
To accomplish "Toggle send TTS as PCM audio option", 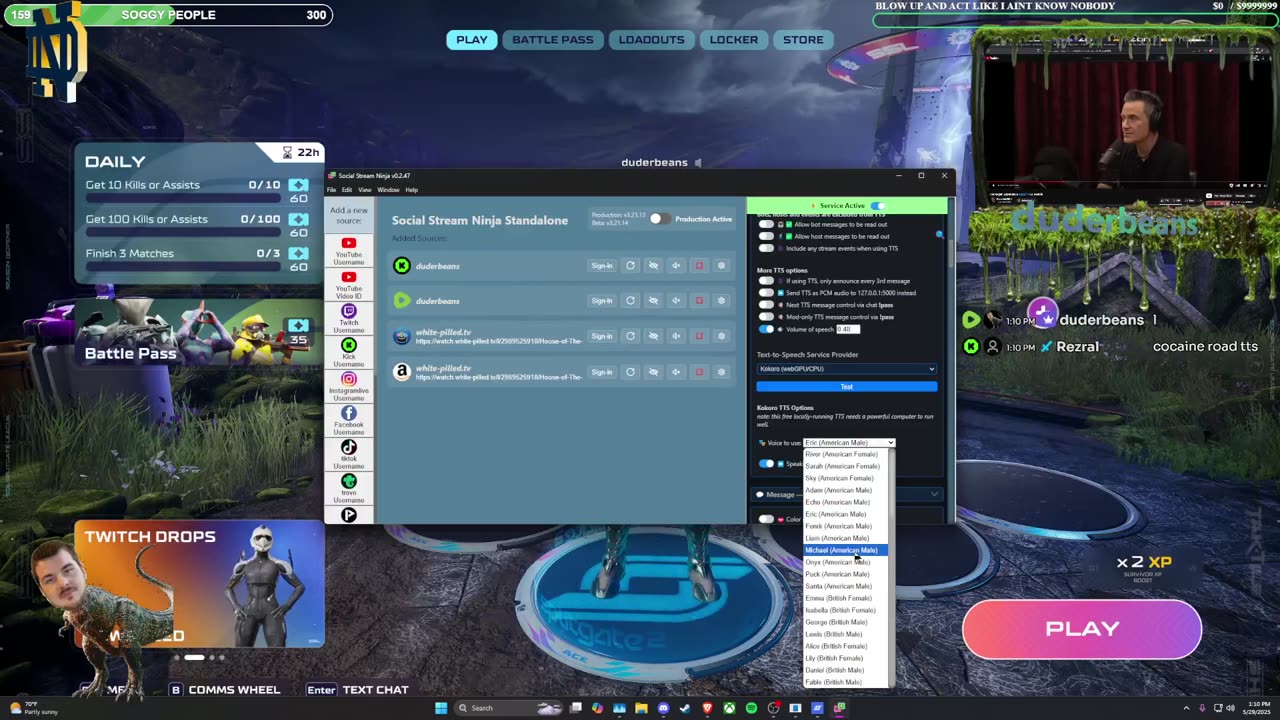I will coord(766,293).
